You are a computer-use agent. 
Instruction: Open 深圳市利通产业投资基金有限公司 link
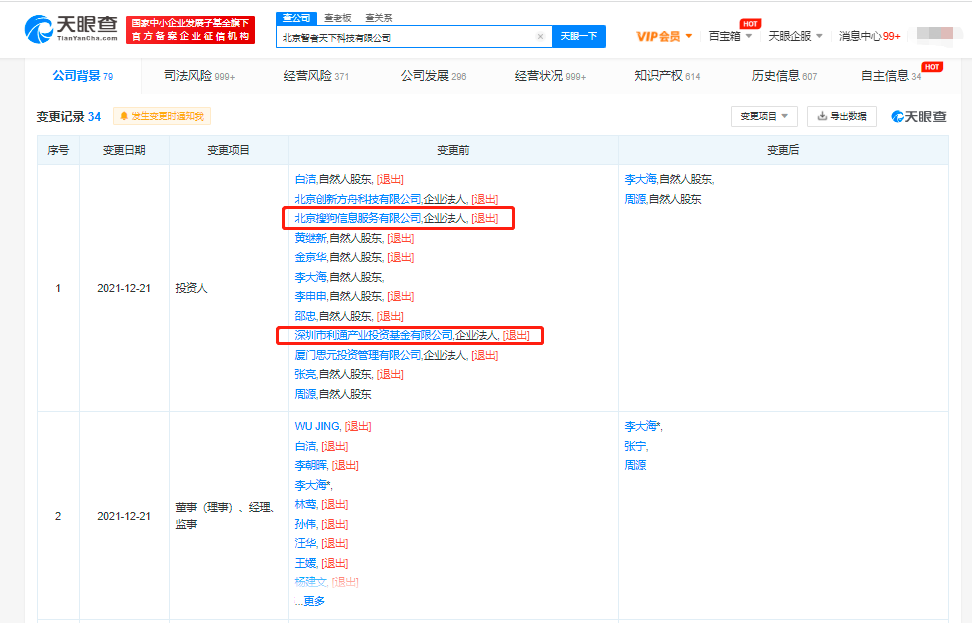click(x=374, y=335)
